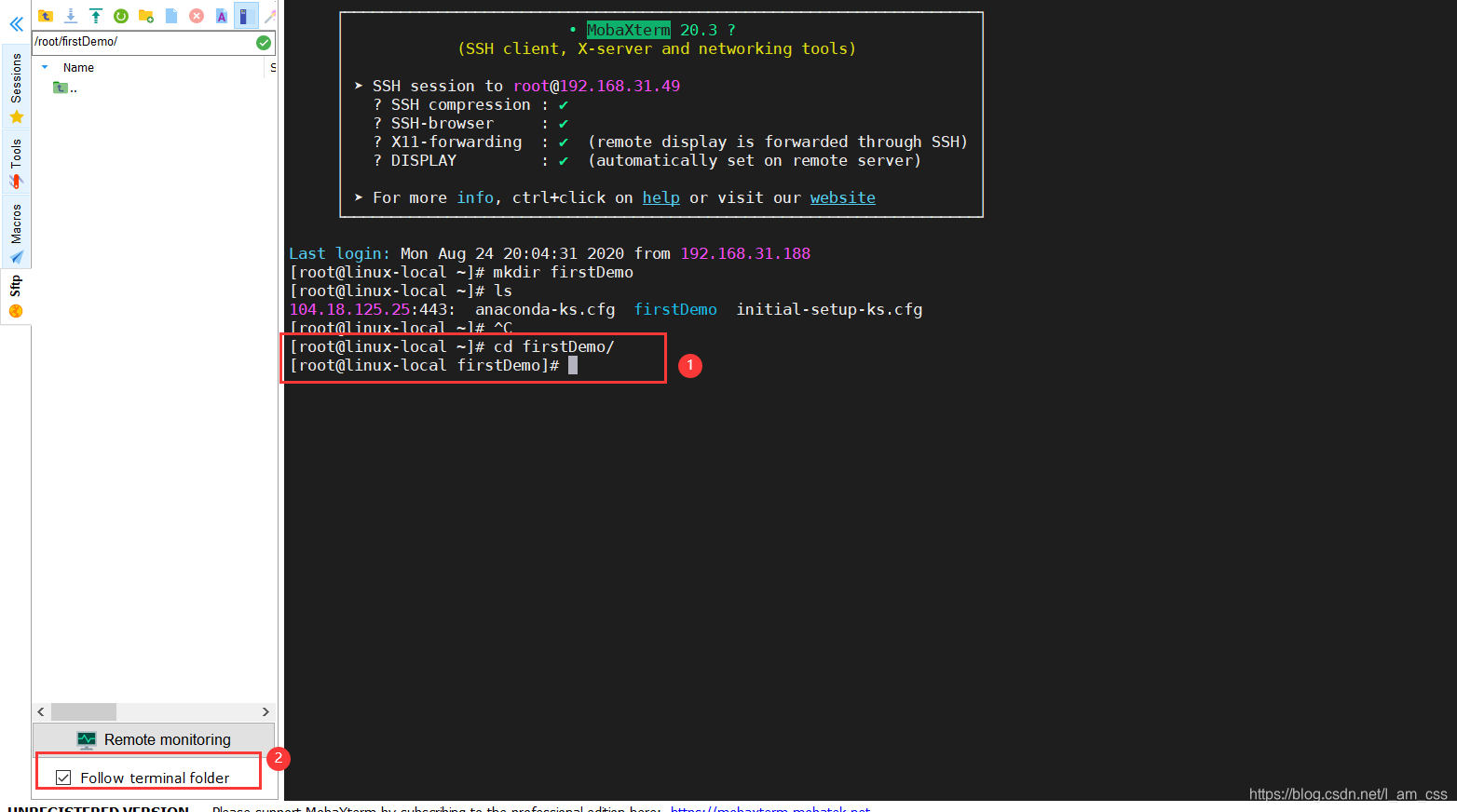Viewport: 1457px width, 812px height.
Task: Click the firstDemo directory in ls output
Action: (x=675, y=309)
